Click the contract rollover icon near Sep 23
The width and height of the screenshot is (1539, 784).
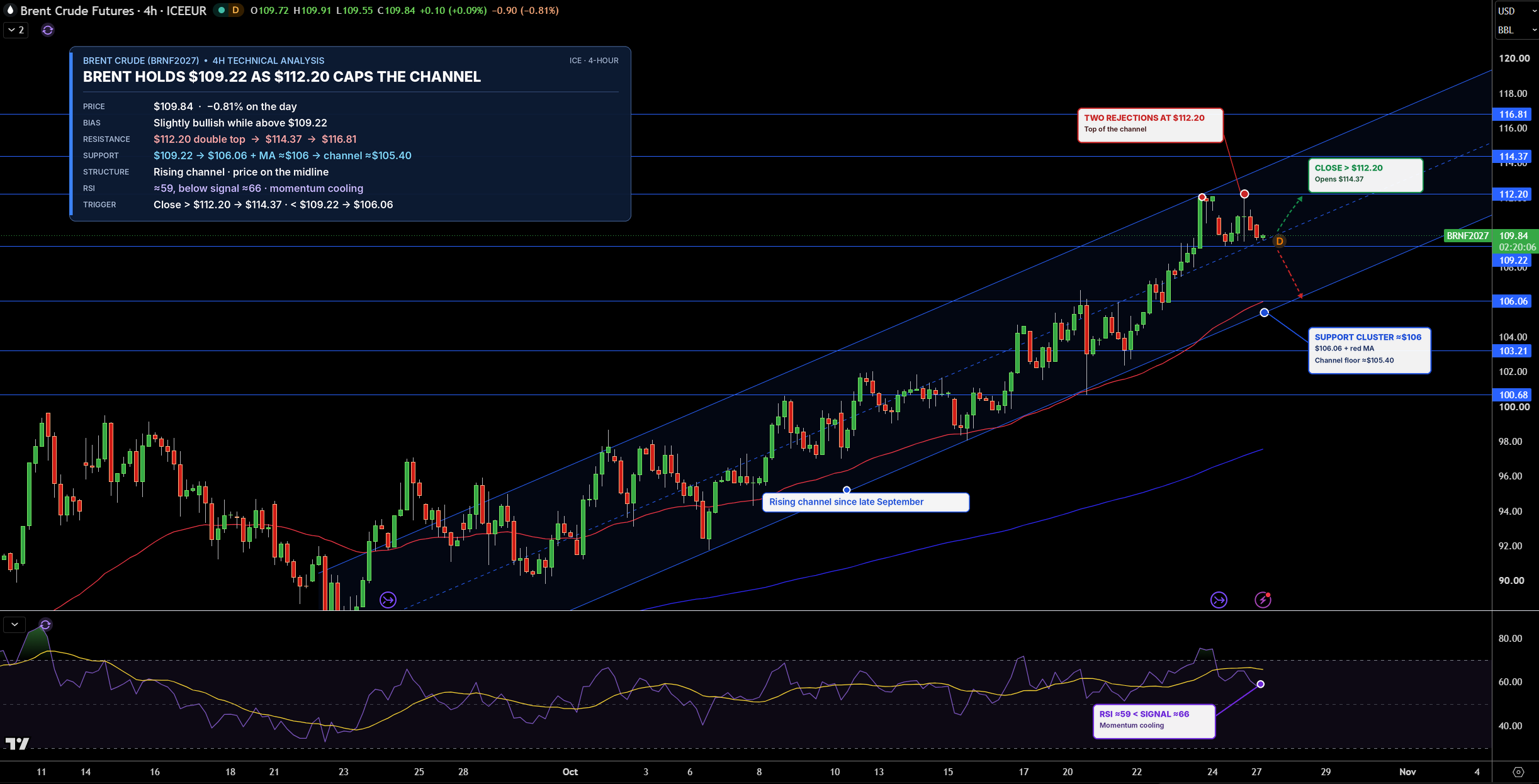tap(388, 600)
